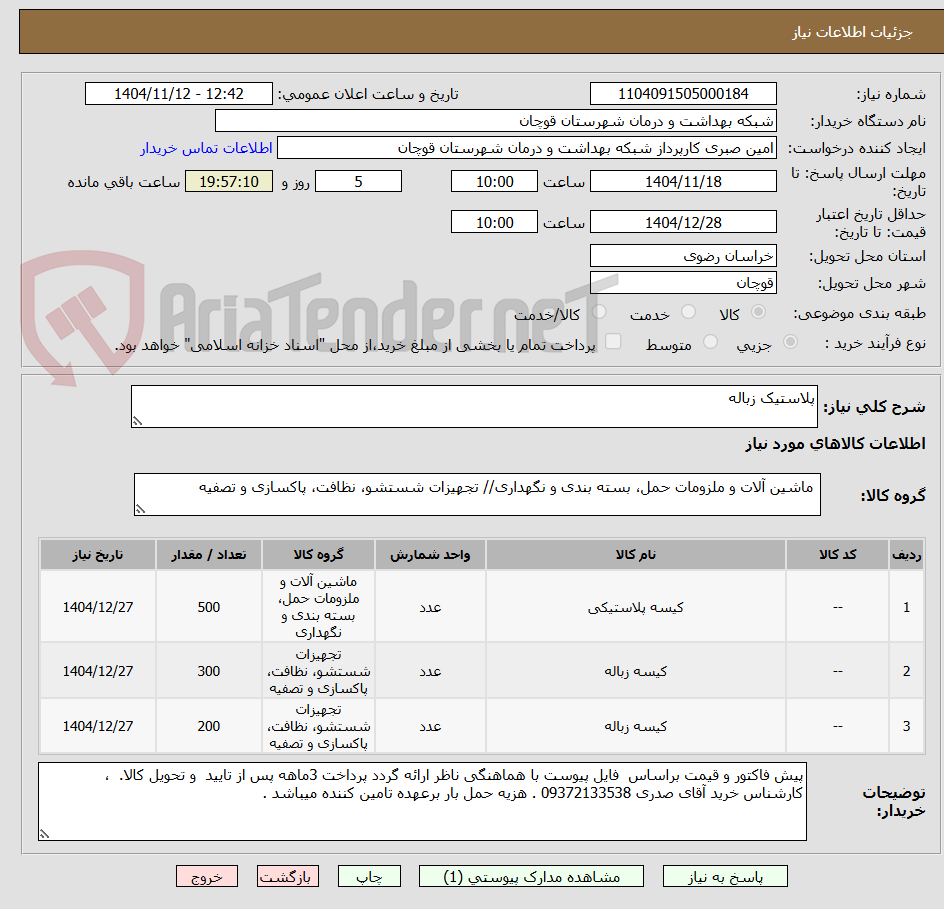Click the remaining days field showing 5
This screenshot has width=944, height=909.
358,181
